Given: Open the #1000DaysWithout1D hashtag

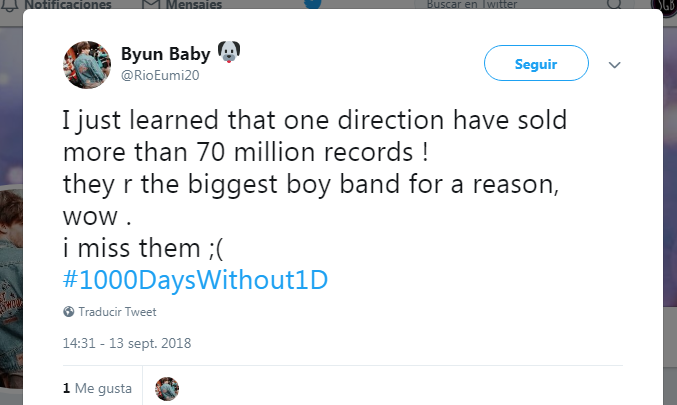Looking at the screenshot, I should coord(194,279).
